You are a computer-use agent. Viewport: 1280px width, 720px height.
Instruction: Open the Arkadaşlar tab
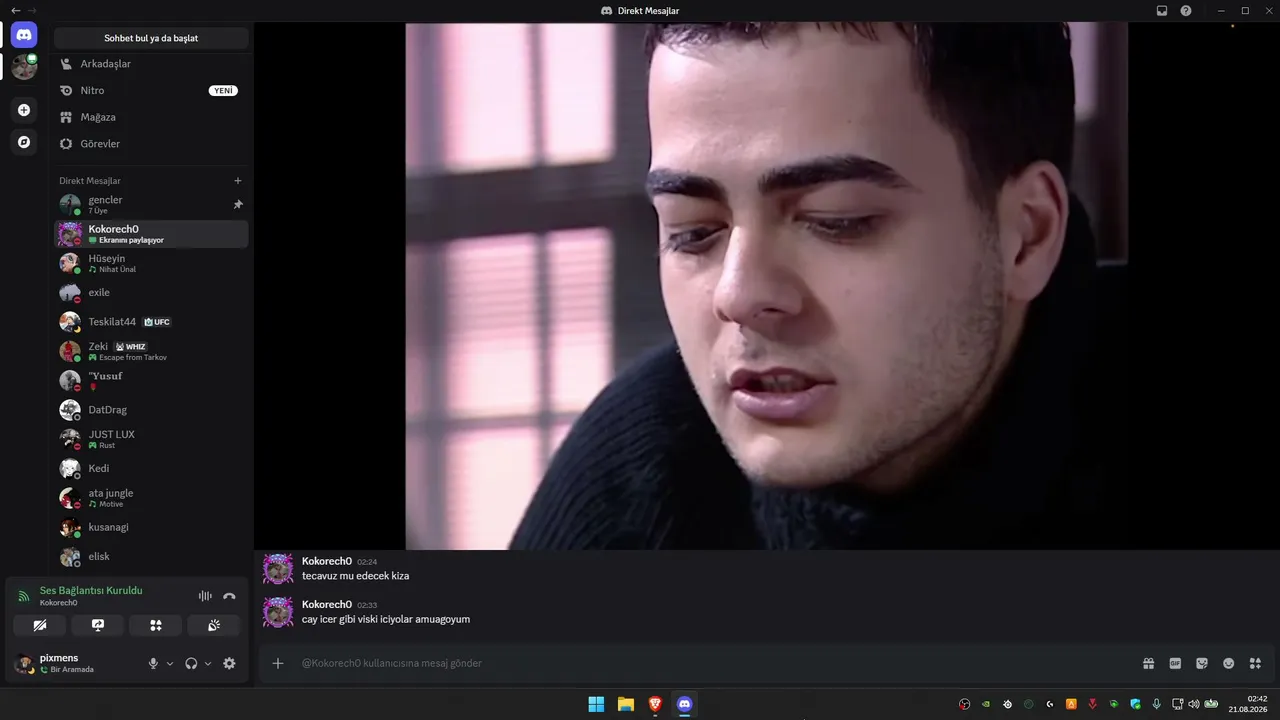click(x=151, y=64)
